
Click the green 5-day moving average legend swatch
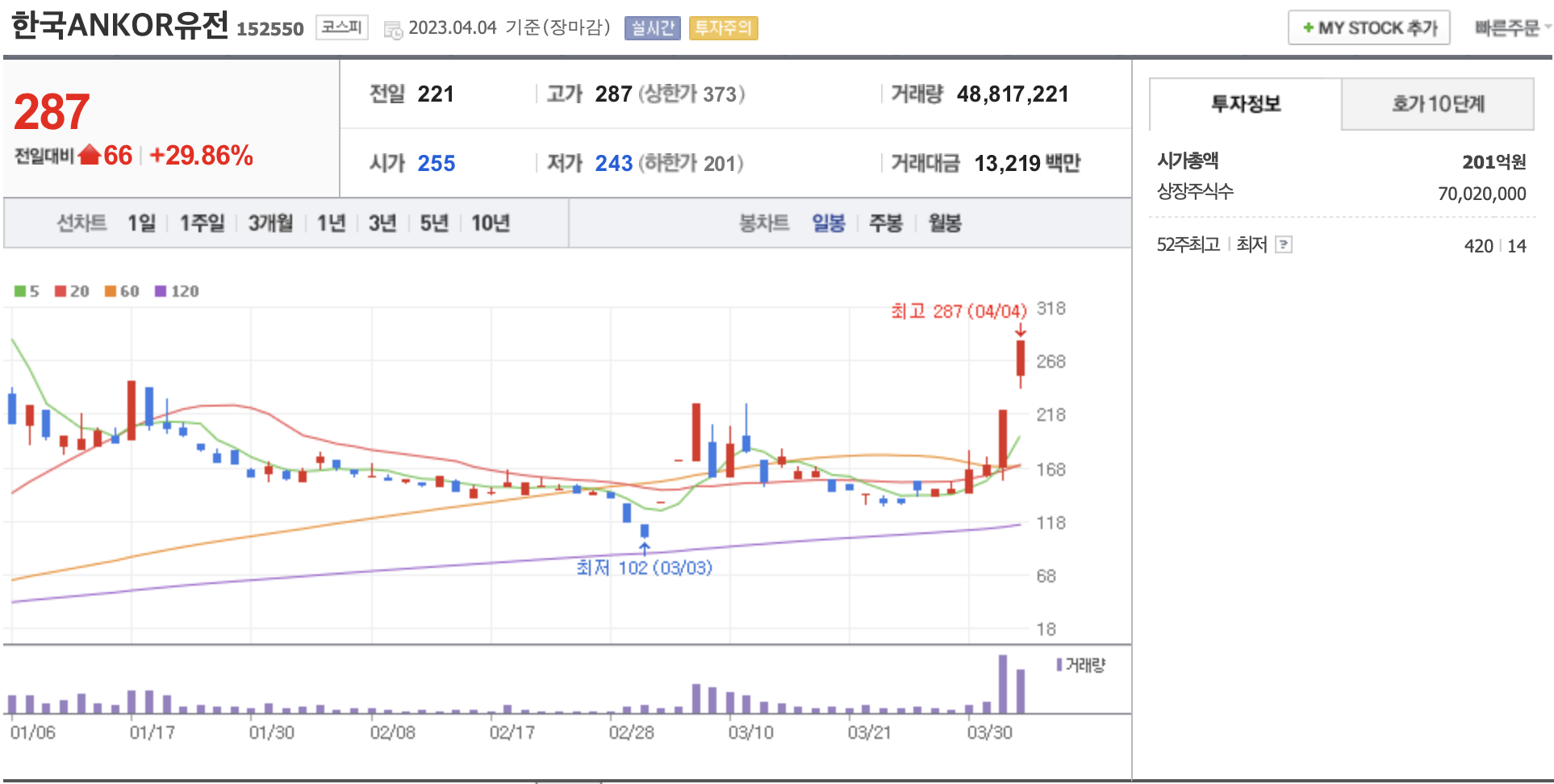click(20, 291)
